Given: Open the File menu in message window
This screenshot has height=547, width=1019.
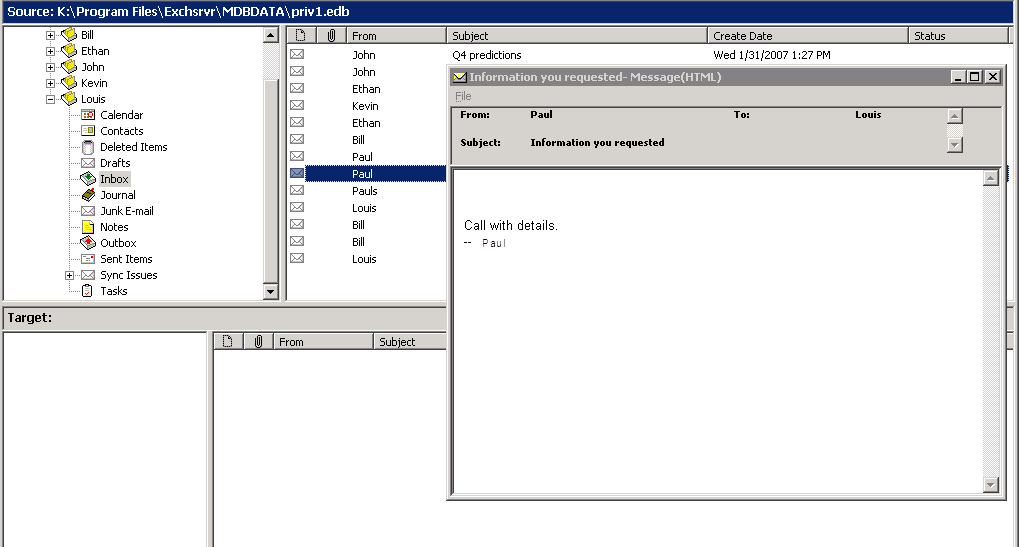Looking at the screenshot, I should tap(463, 96).
